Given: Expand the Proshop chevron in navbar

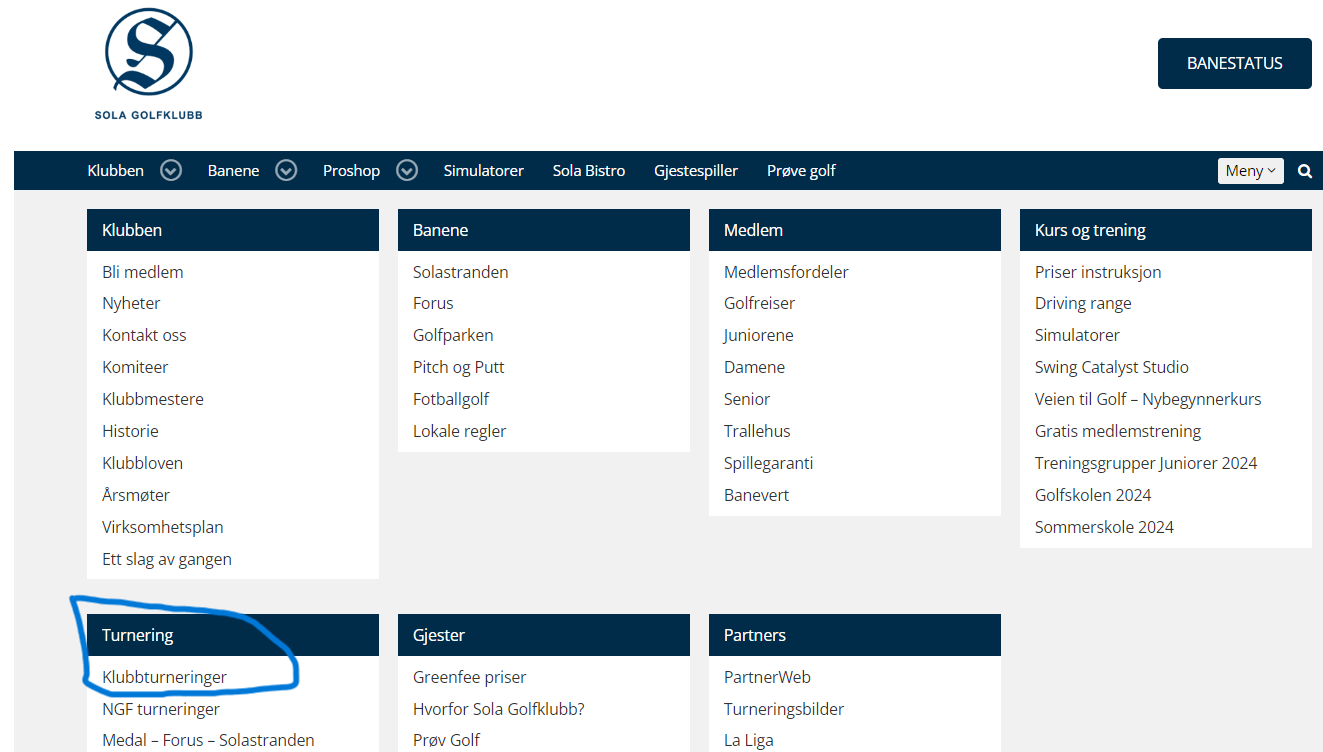Looking at the screenshot, I should point(406,171).
